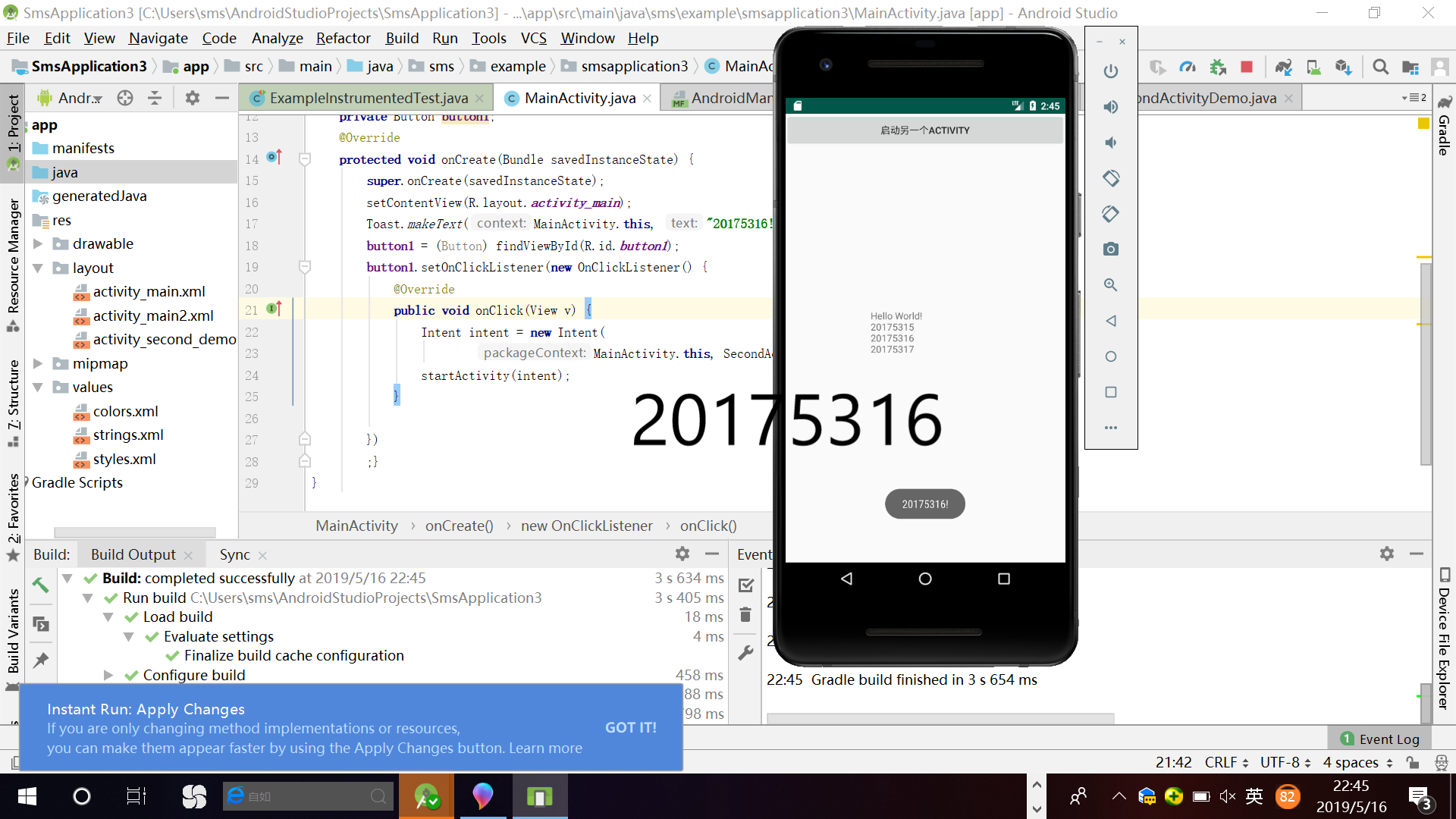Screen dimensions: 1456x819
Task: Toggle view in Build panel side icon
Action: coord(40,623)
